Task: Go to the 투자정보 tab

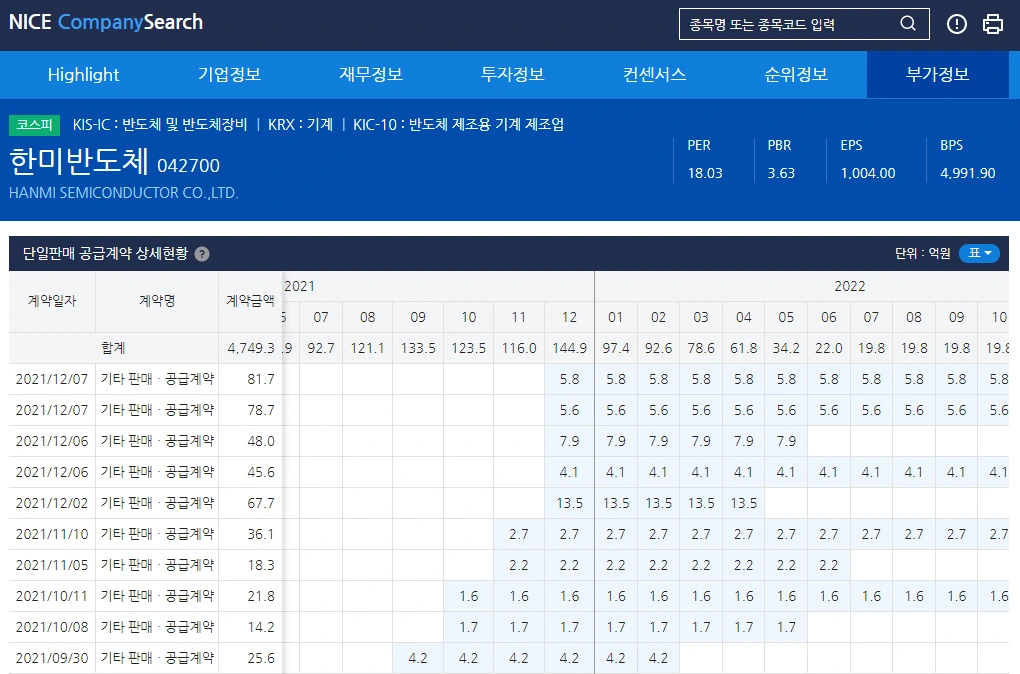Action: point(511,74)
